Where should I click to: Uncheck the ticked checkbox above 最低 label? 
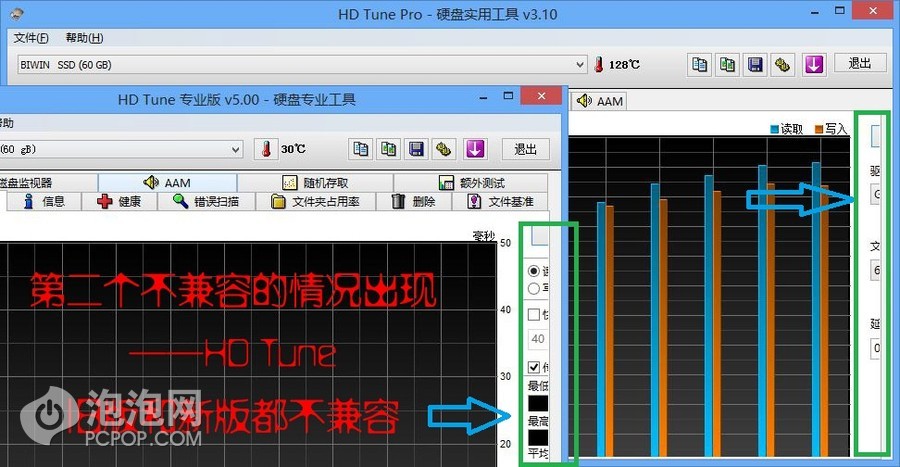pyautogui.click(x=533, y=367)
